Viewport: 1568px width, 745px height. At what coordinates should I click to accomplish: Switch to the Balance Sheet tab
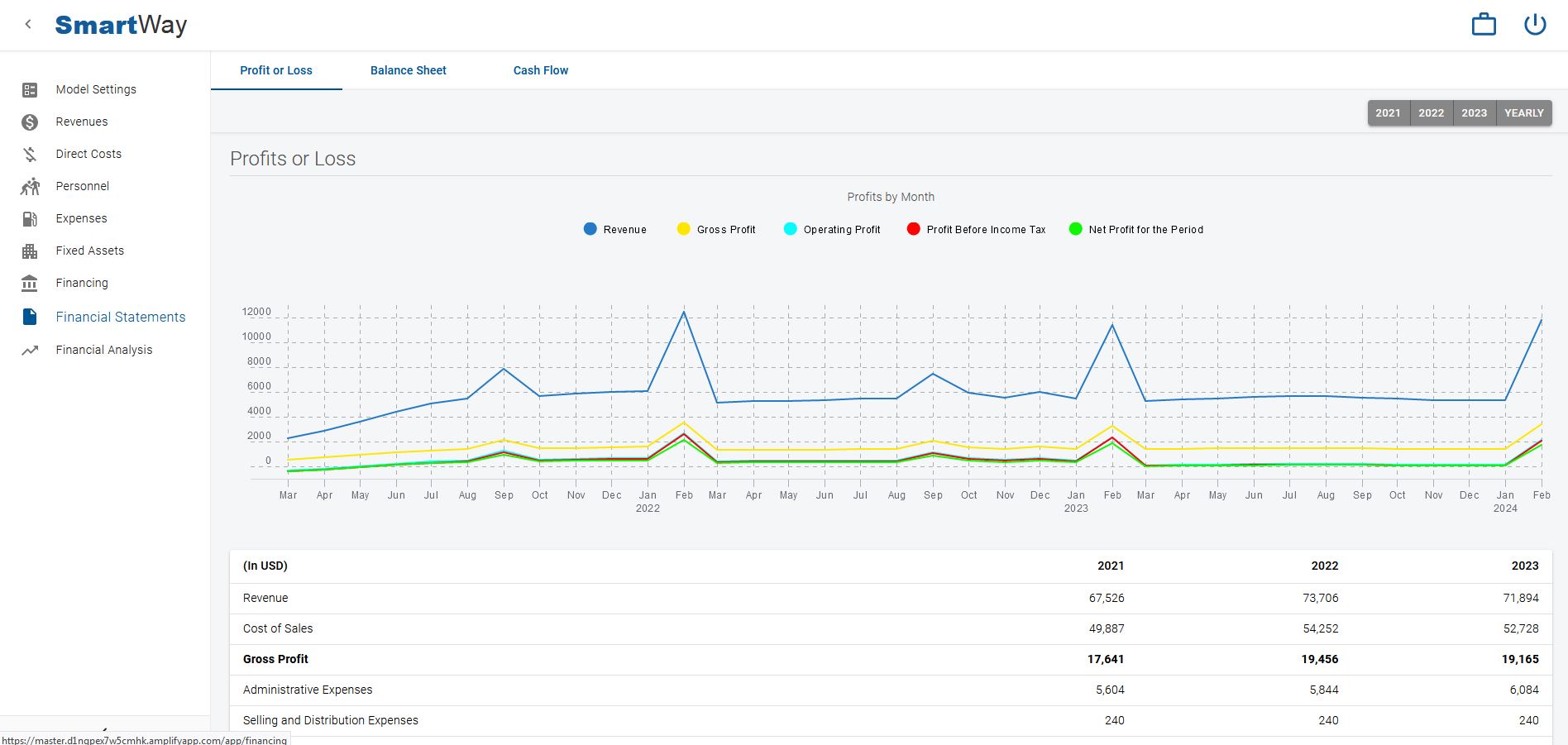pyautogui.click(x=408, y=70)
